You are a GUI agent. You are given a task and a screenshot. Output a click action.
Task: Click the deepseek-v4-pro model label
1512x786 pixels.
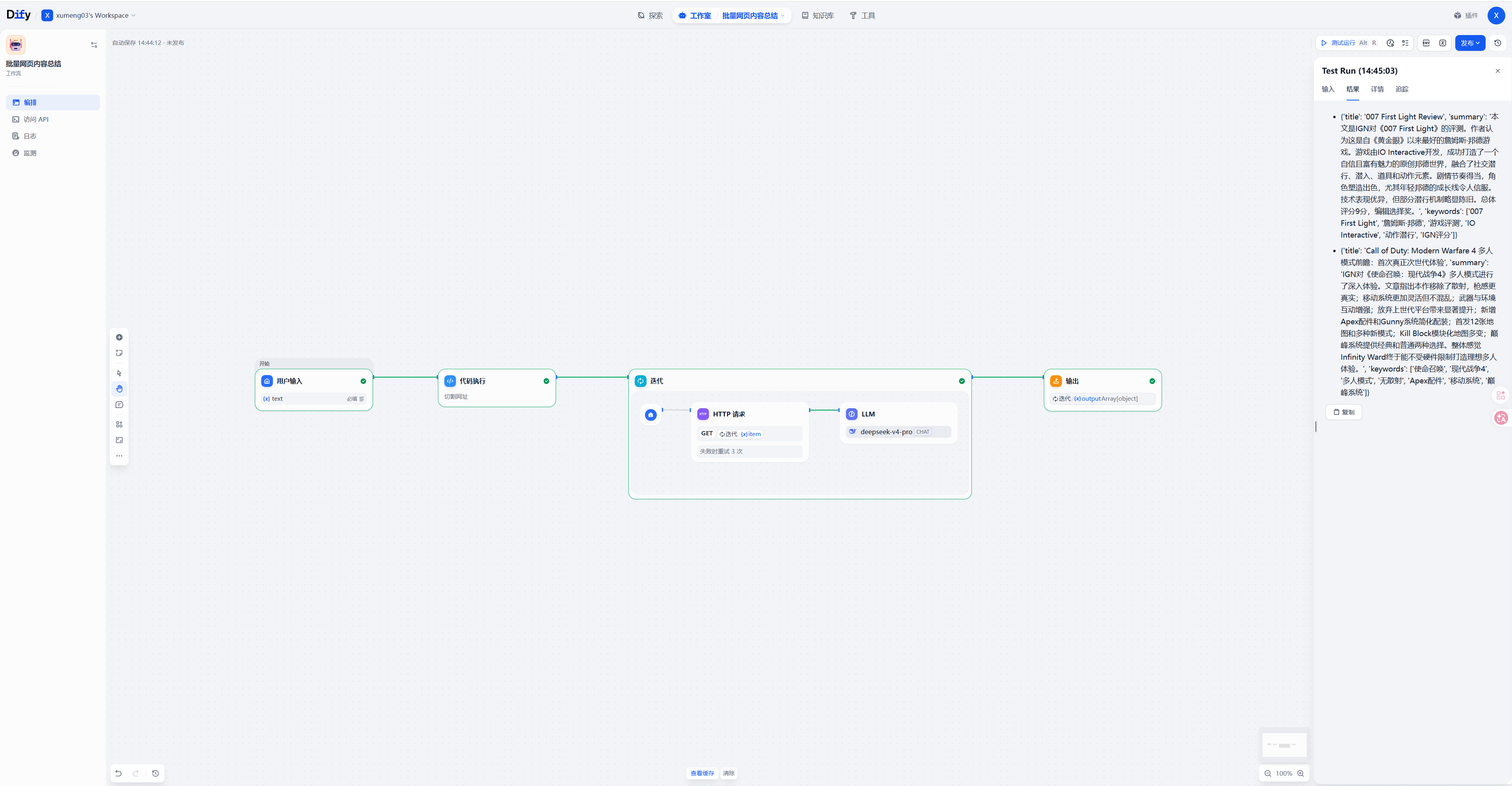pyautogui.click(x=886, y=432)
